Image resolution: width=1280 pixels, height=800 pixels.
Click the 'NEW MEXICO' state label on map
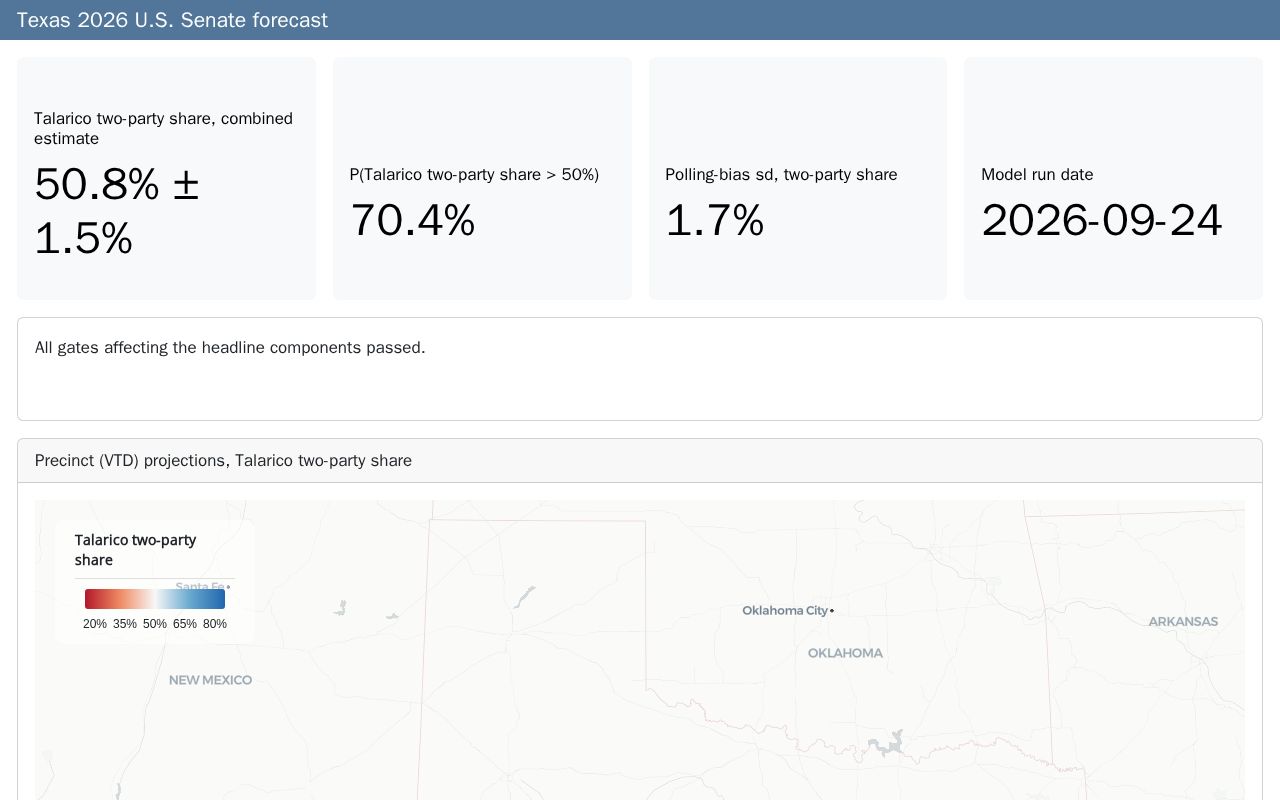tap(210, 680)
